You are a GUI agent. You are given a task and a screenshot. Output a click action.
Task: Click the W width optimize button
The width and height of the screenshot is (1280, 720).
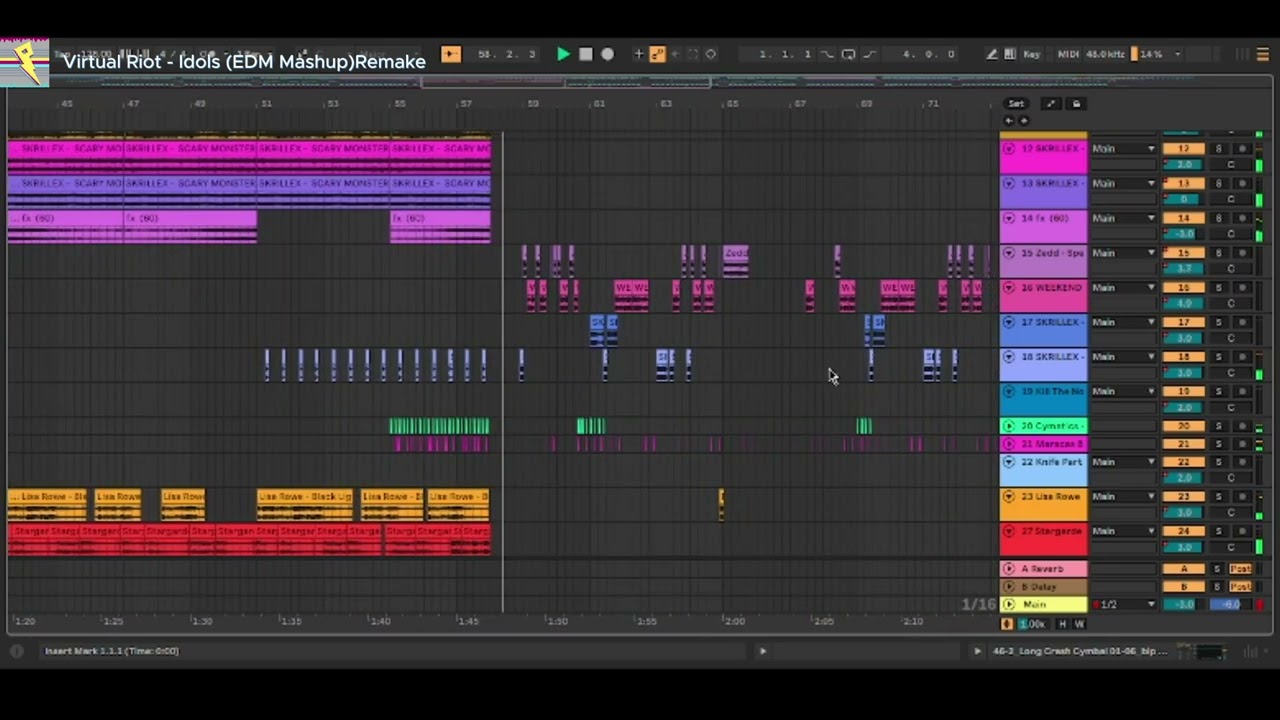pyautogui.click(x=1079, y=624)
